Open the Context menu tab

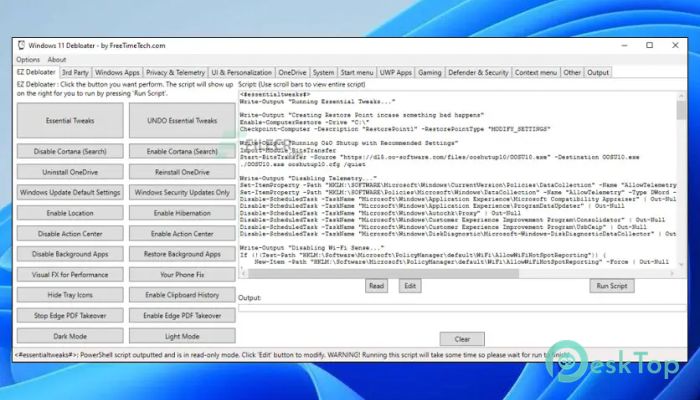536,72
